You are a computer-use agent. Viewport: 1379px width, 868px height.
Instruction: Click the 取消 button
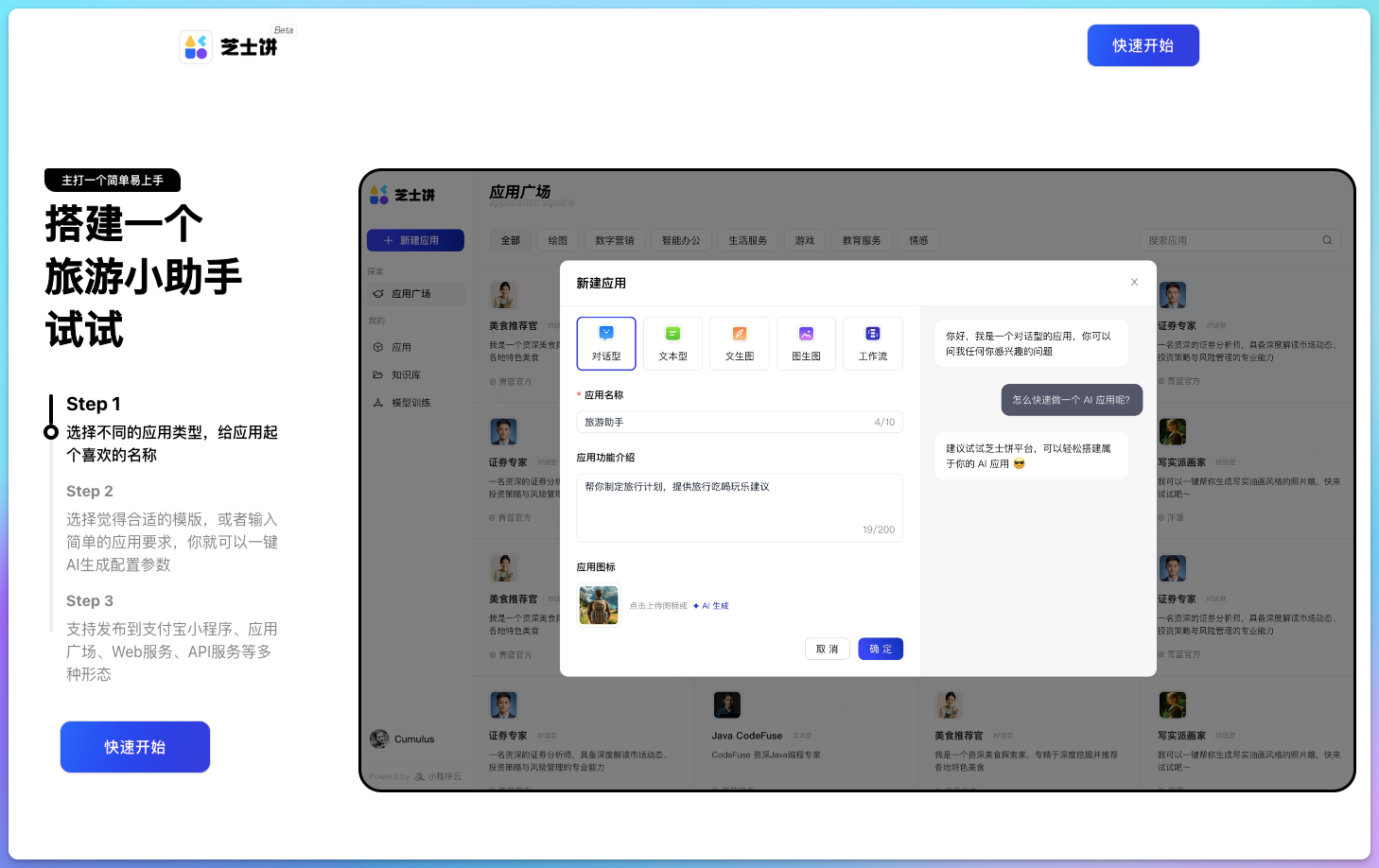coord(828,649)
